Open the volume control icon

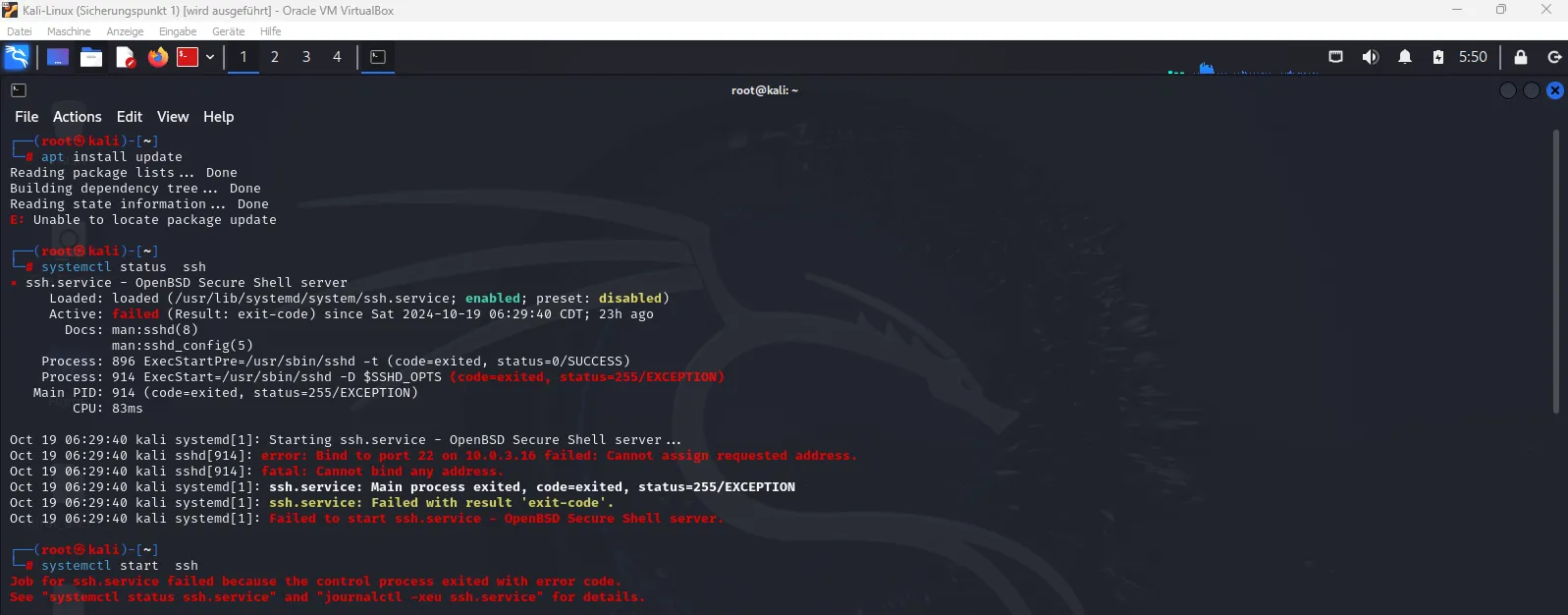1370,57
